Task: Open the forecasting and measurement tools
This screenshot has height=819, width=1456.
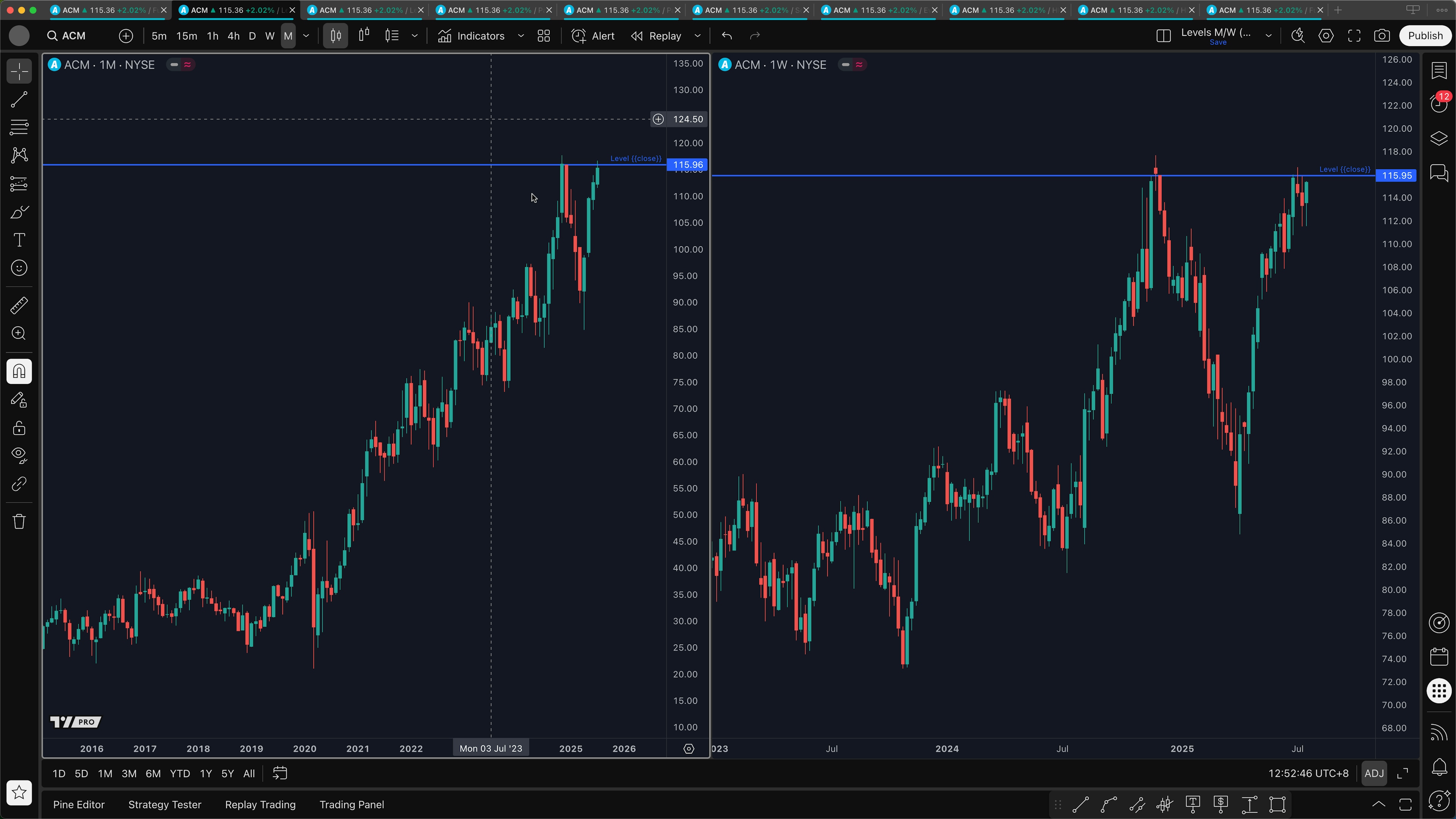Action: coord(19,184)
